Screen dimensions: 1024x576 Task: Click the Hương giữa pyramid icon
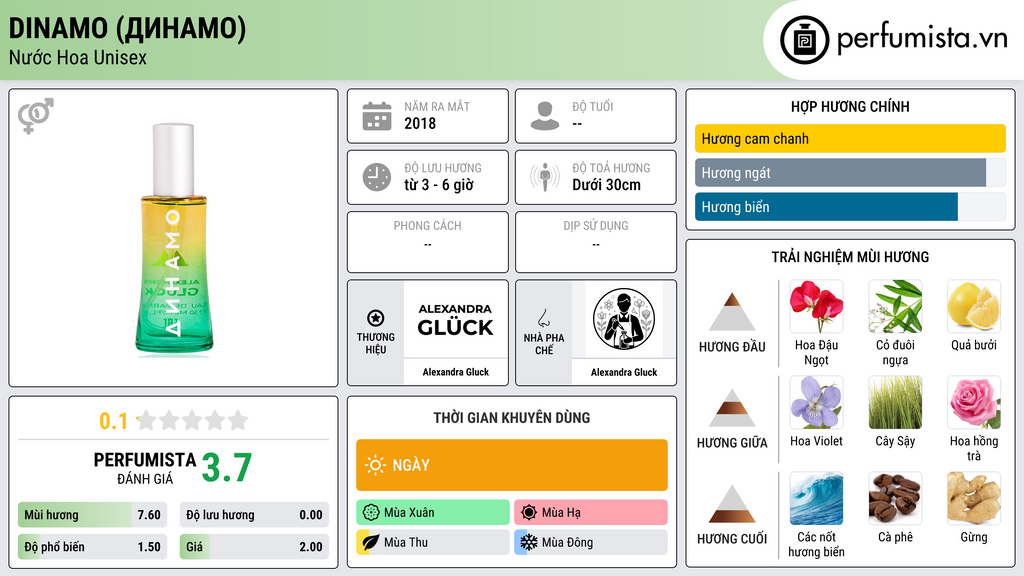(x=732, y=408)
